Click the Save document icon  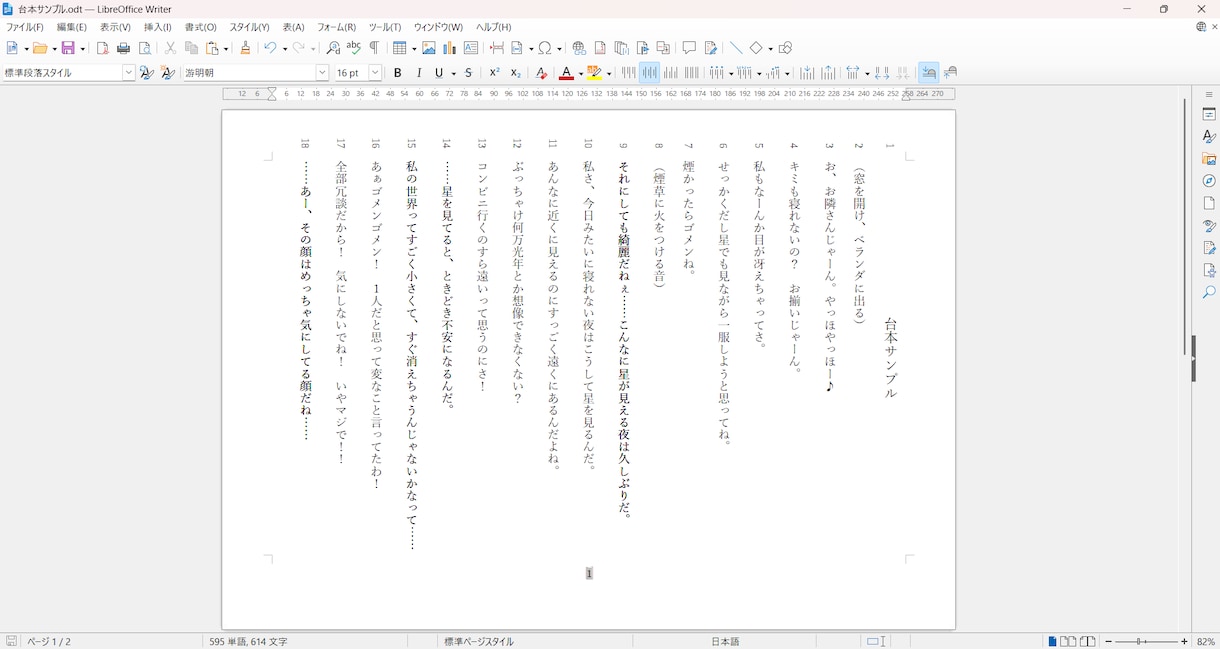69,48
